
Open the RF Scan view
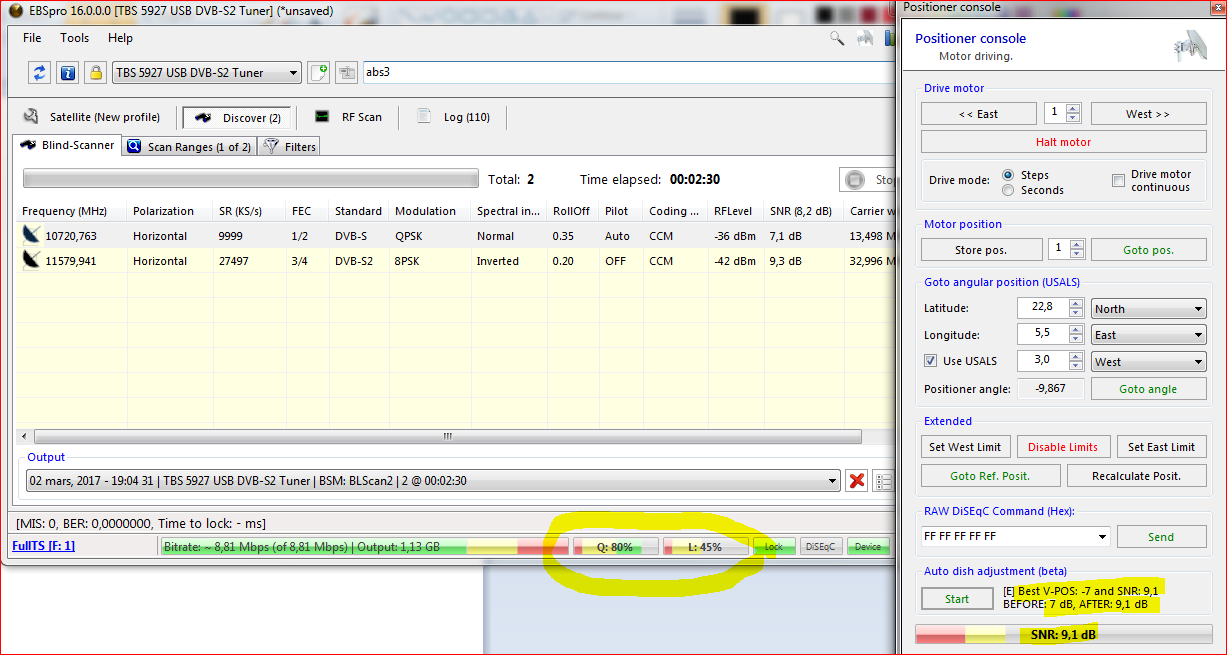click(348, 117)
